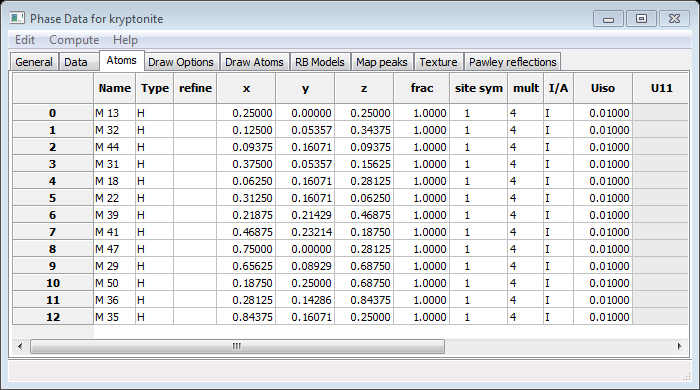Click y value 0.08929 of atom M 29
This screenshot has width=700, height=390.
(305, 266)
